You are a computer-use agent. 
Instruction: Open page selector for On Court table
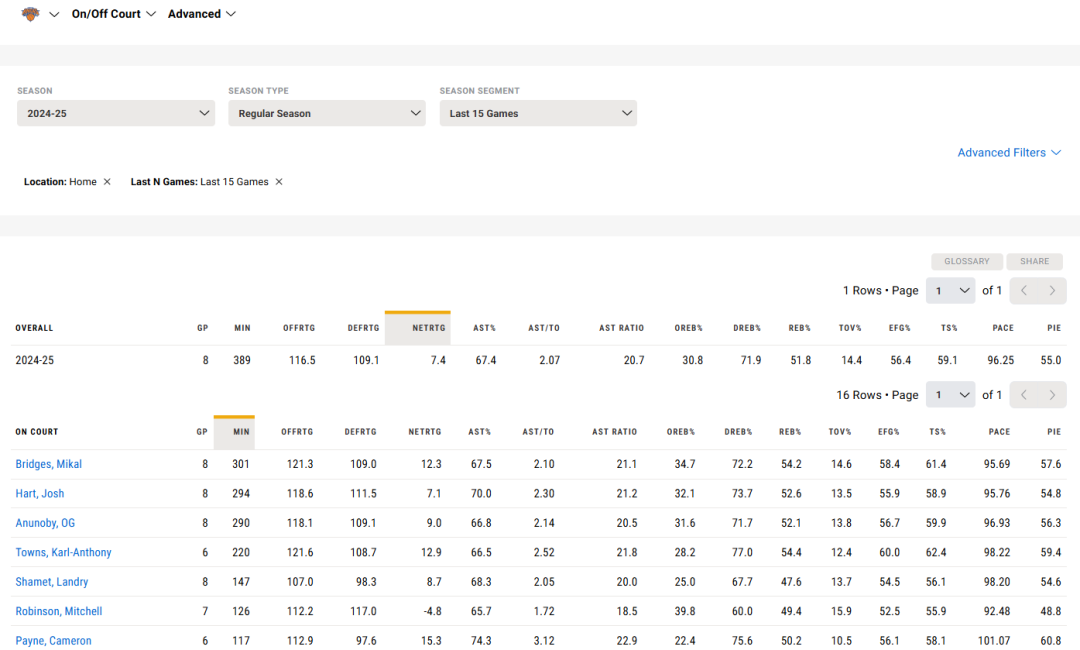(951, 395)
